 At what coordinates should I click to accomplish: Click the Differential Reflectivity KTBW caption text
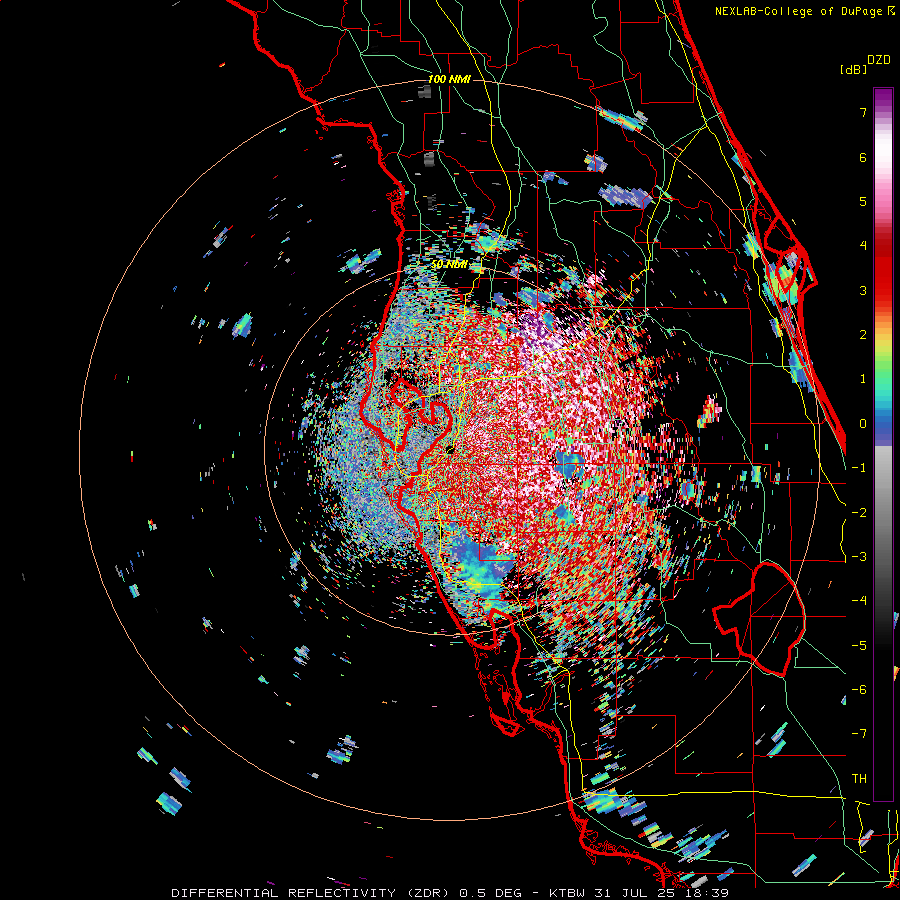(x=450, y=893)
